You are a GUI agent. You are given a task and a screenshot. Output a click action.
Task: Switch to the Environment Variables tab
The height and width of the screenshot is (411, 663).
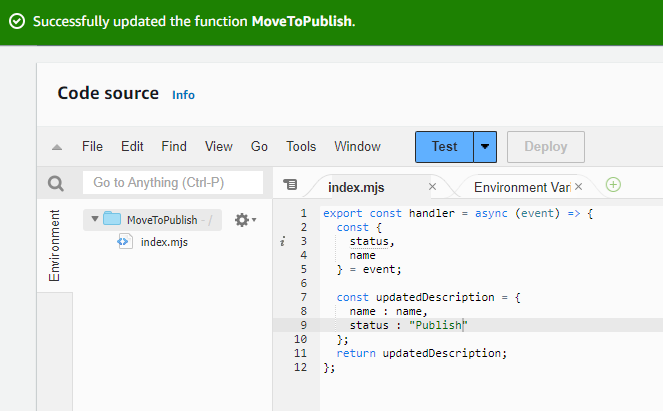[522, 187]
